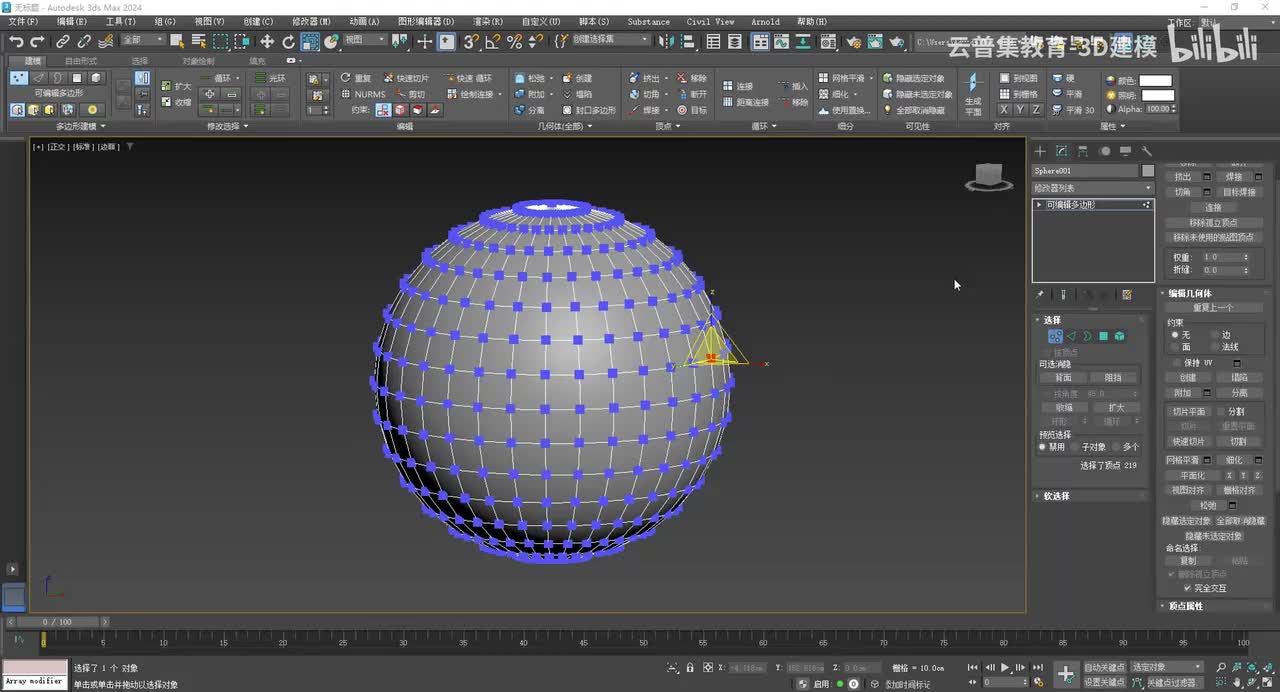Screen dimensions: 1280x692
Task: Open the 修改器列表 modifier list dropdown
Action: click(x=1093, y=188)
